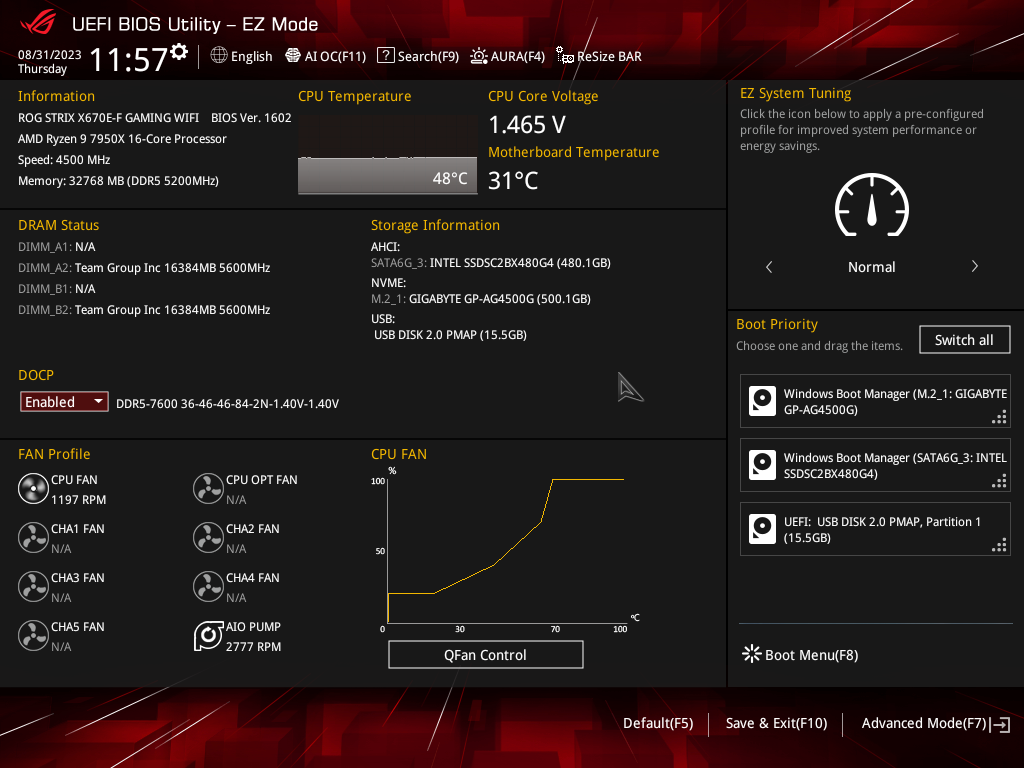The width and height of the screenshot is (1024, 768).
Task: Click the 2777 RPM AIO pump reading
Action: click(x=253, y=647)
